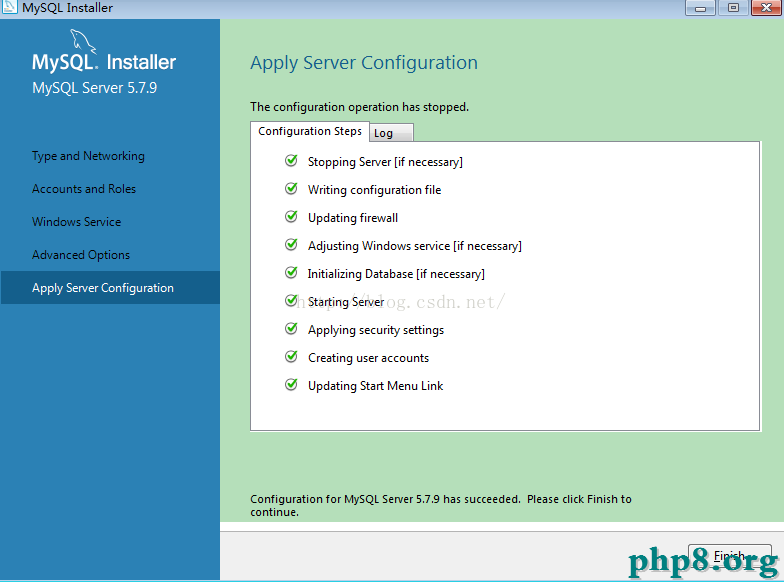
Task: Click the text 'Creating user accounts'
Action: 368,358
